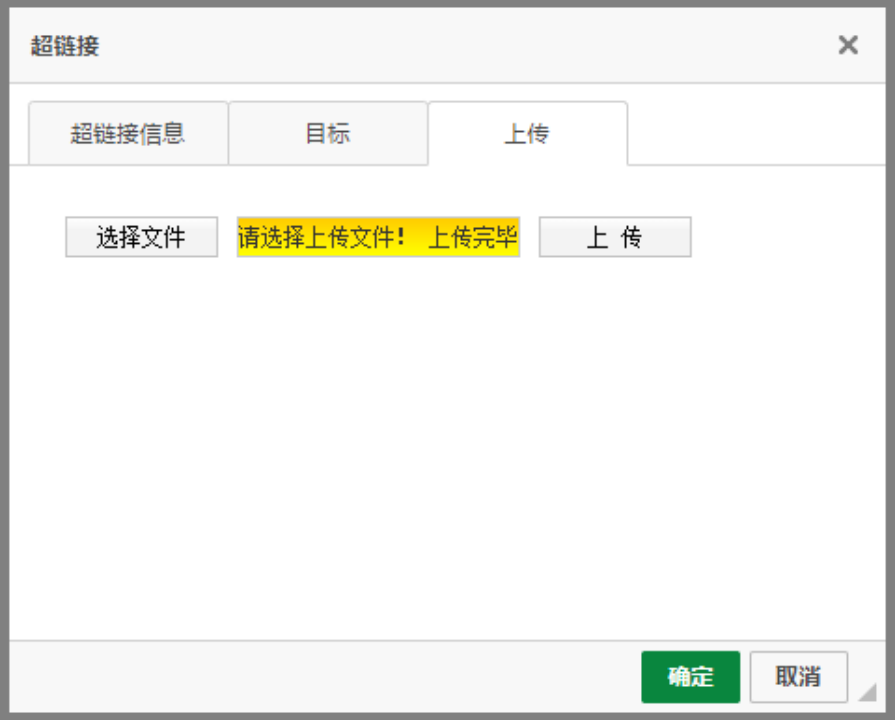Switch to the 超链接信息 tab

128,134
